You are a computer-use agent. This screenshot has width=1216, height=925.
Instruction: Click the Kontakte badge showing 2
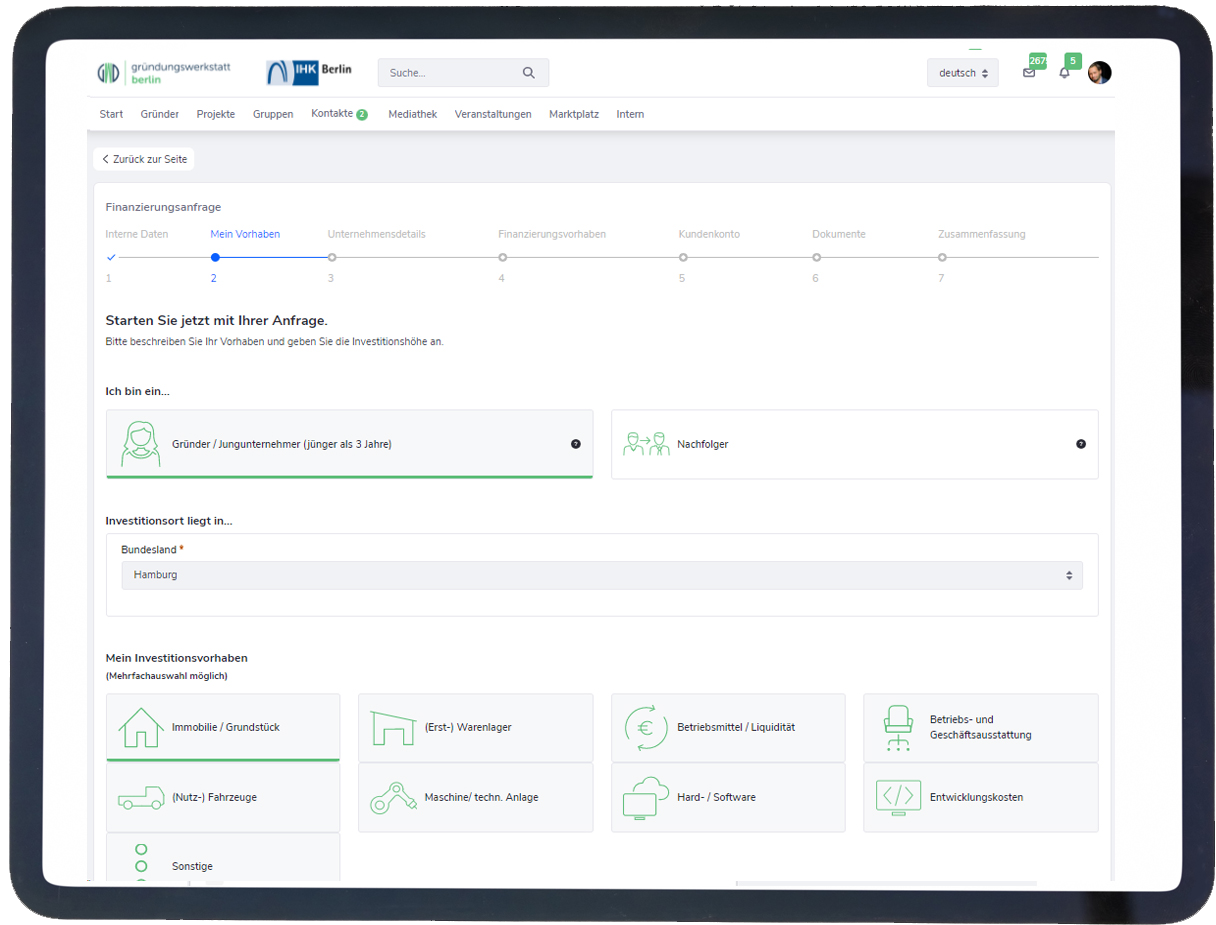point(362,115)
